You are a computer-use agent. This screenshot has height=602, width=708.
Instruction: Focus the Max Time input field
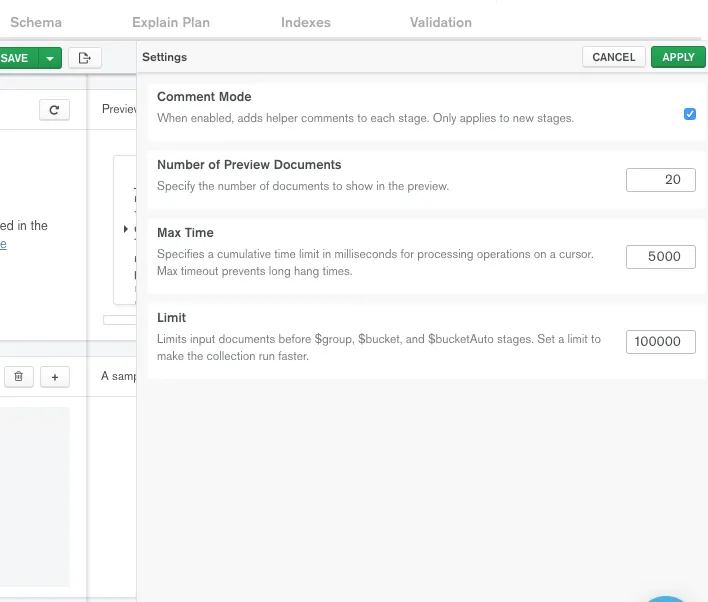pyautogui.click(x=661, y=256)
